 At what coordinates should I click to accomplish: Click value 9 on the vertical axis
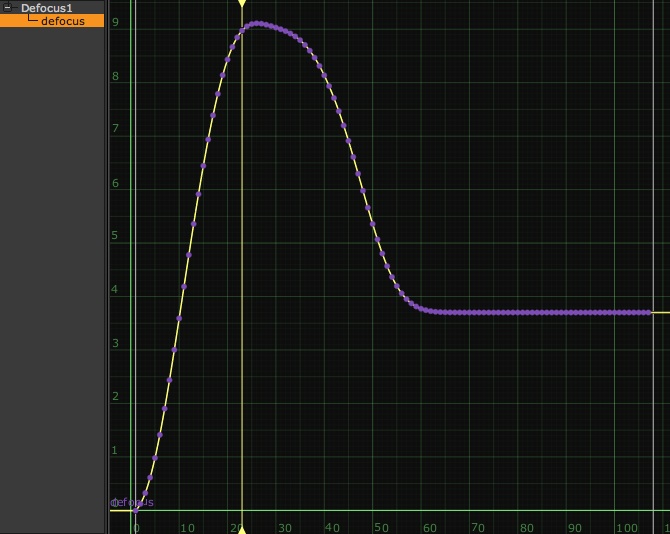point(116,22)
